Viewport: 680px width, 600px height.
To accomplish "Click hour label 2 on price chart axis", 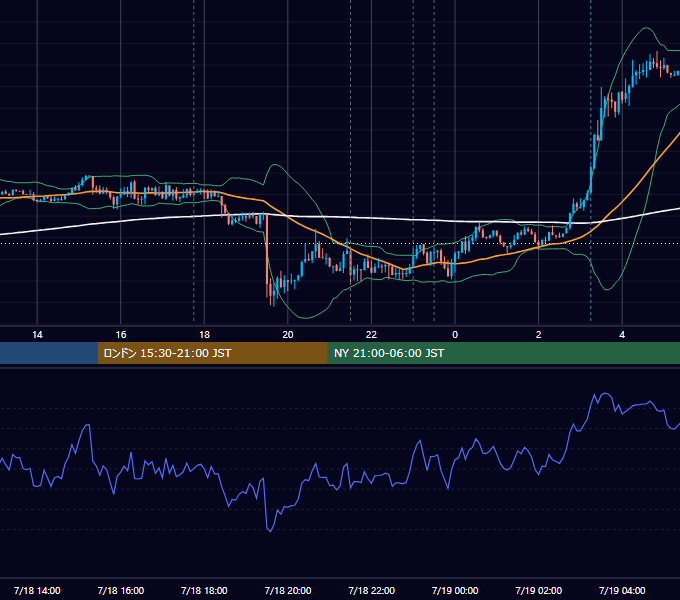I will click(539, 335).
